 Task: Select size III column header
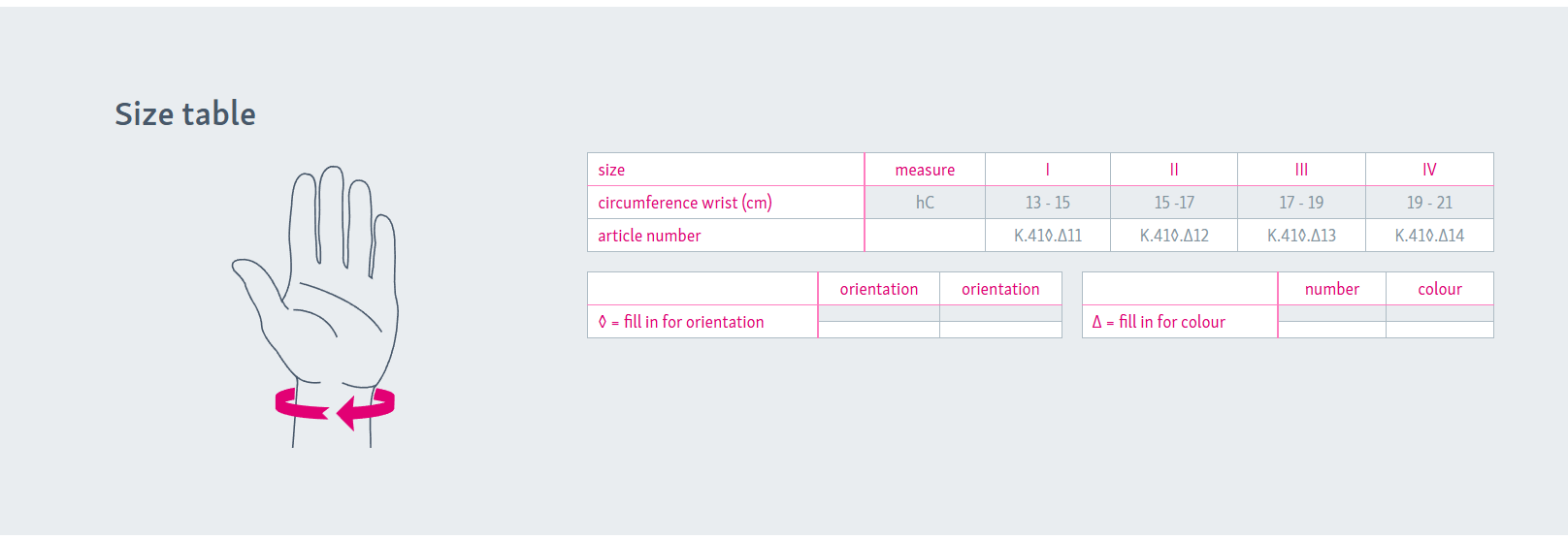pos(1301,170)
